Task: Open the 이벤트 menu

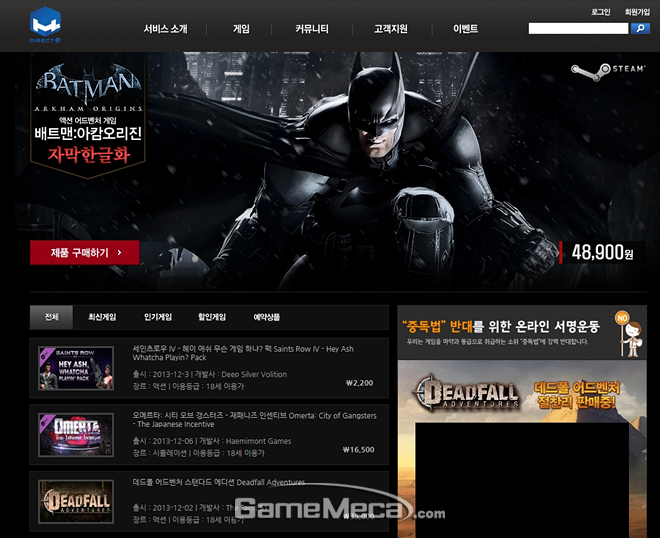Action: coord(466,29)
